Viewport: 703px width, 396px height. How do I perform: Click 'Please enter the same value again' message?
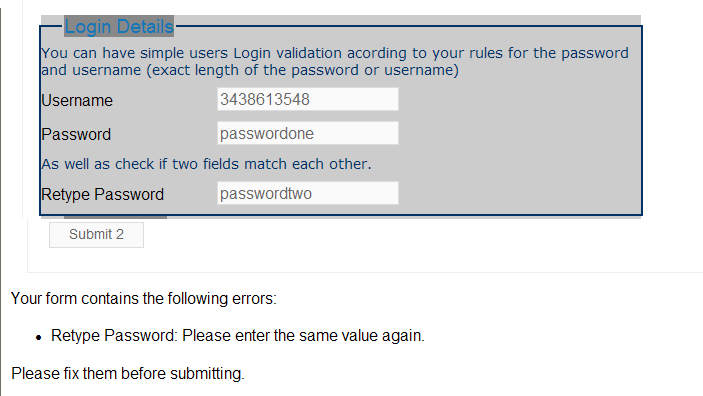point(303,336)
